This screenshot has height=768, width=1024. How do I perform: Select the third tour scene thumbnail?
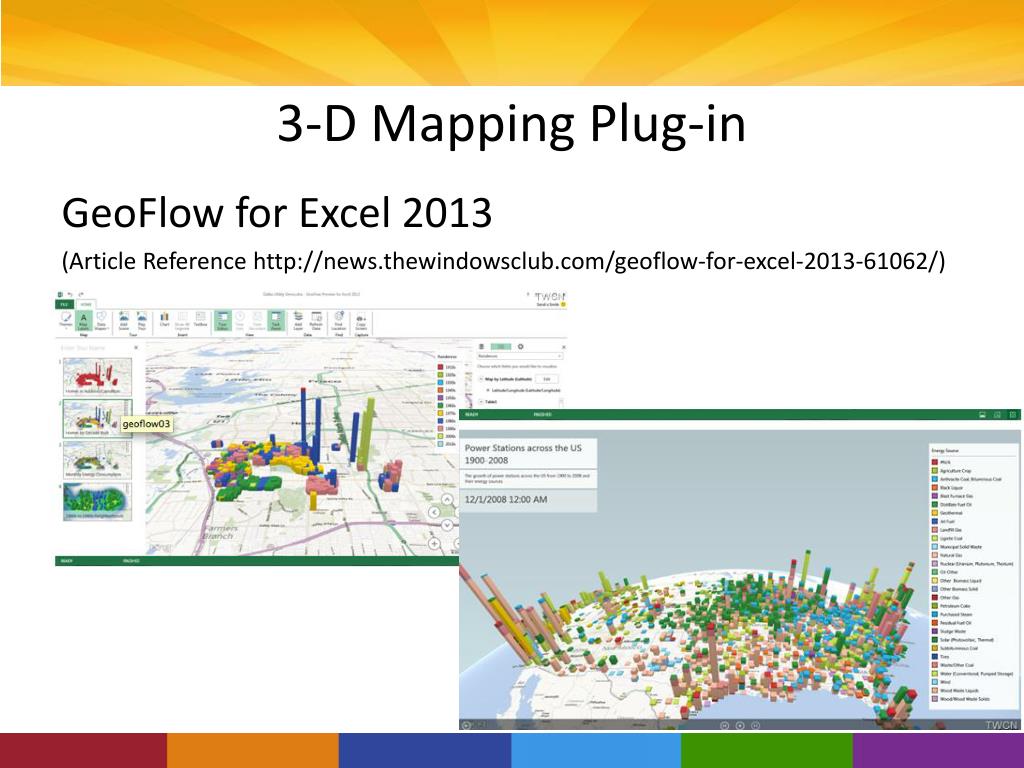coord(97,460)
